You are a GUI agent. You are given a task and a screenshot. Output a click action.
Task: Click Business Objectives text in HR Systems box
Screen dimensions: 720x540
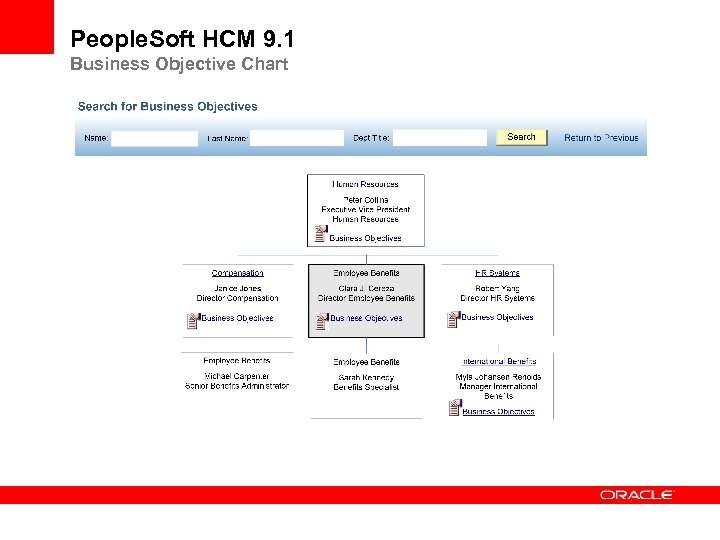pos(497,317)
